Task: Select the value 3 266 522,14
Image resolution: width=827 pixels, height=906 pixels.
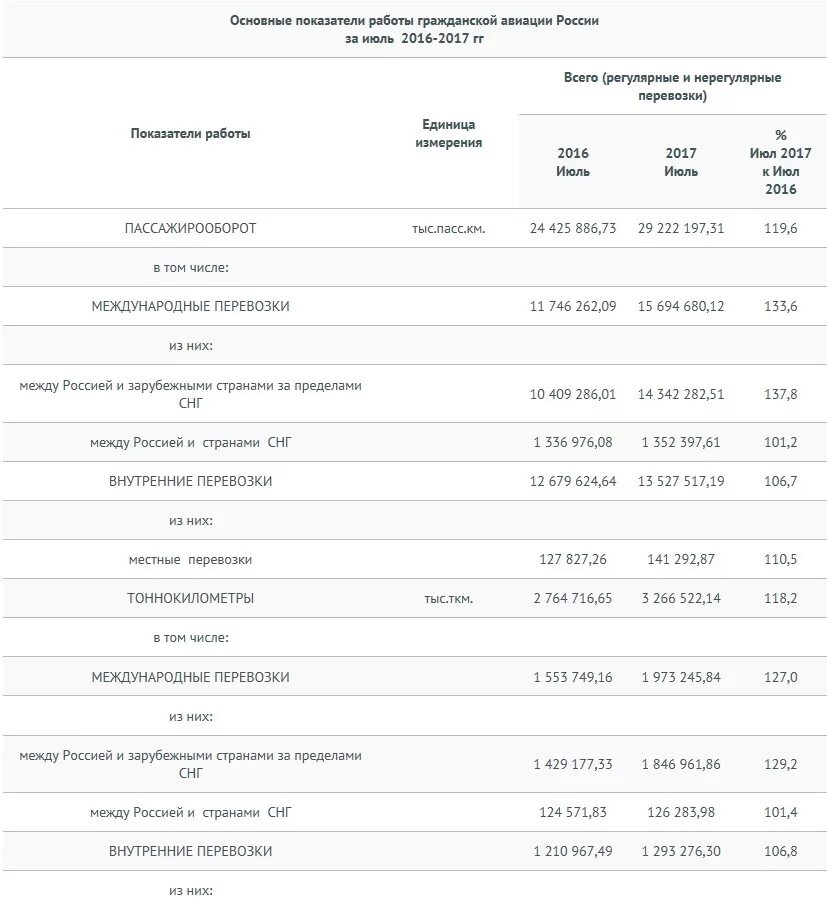Action: click(681, 598)
